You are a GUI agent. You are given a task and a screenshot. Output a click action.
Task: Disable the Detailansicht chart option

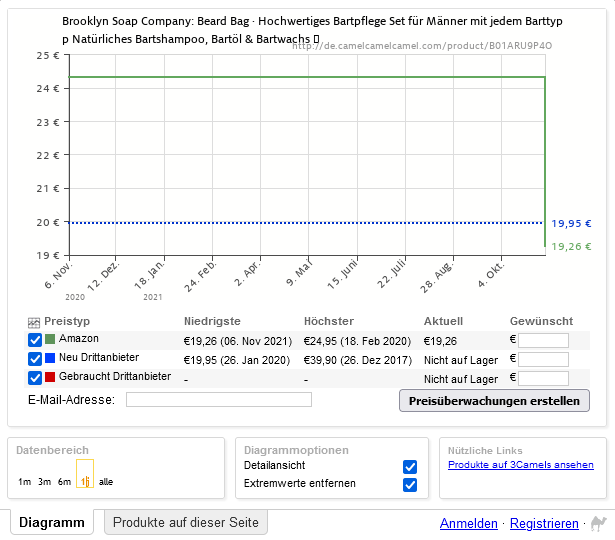[x=409, y=467]
